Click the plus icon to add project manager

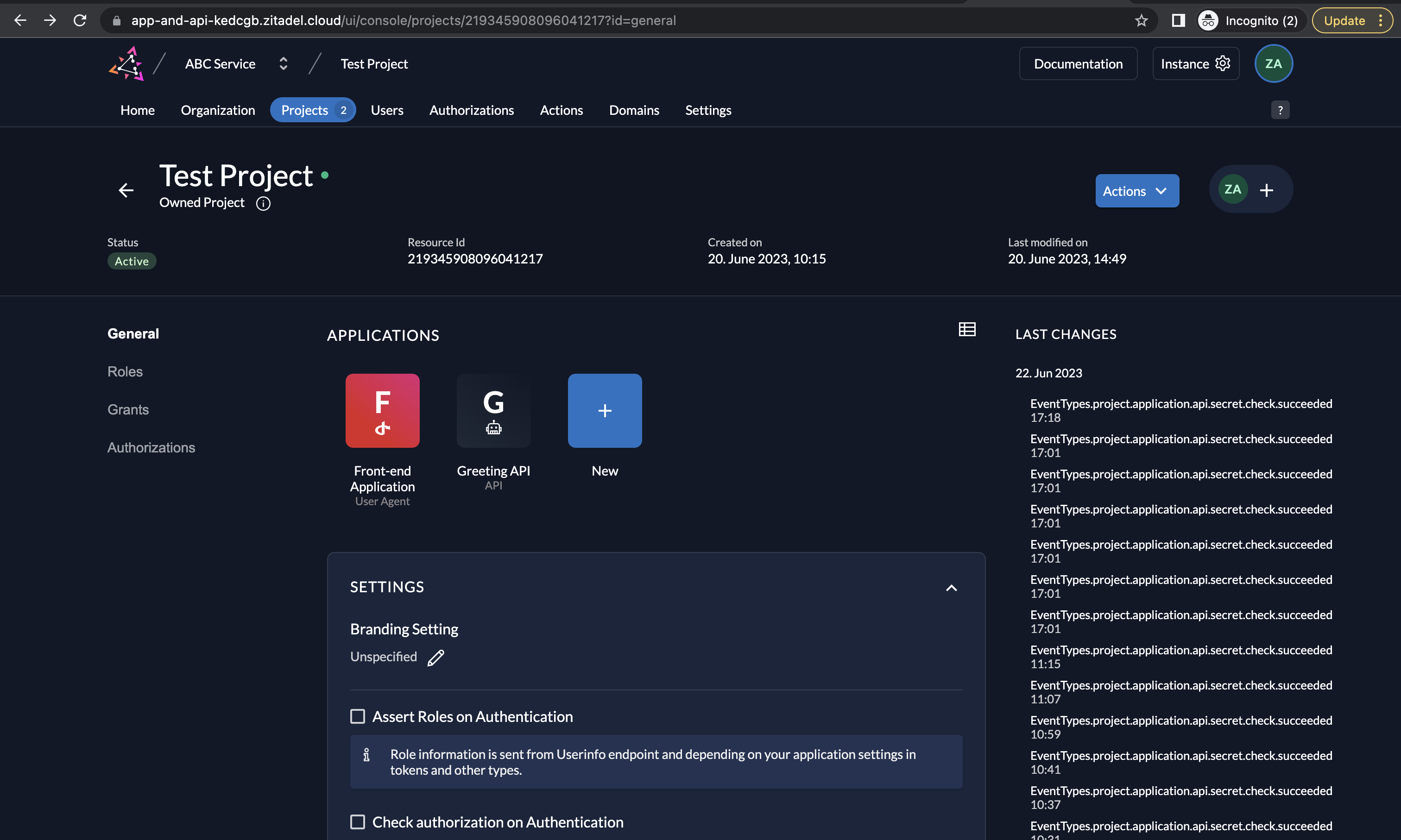pos(1266,190)
